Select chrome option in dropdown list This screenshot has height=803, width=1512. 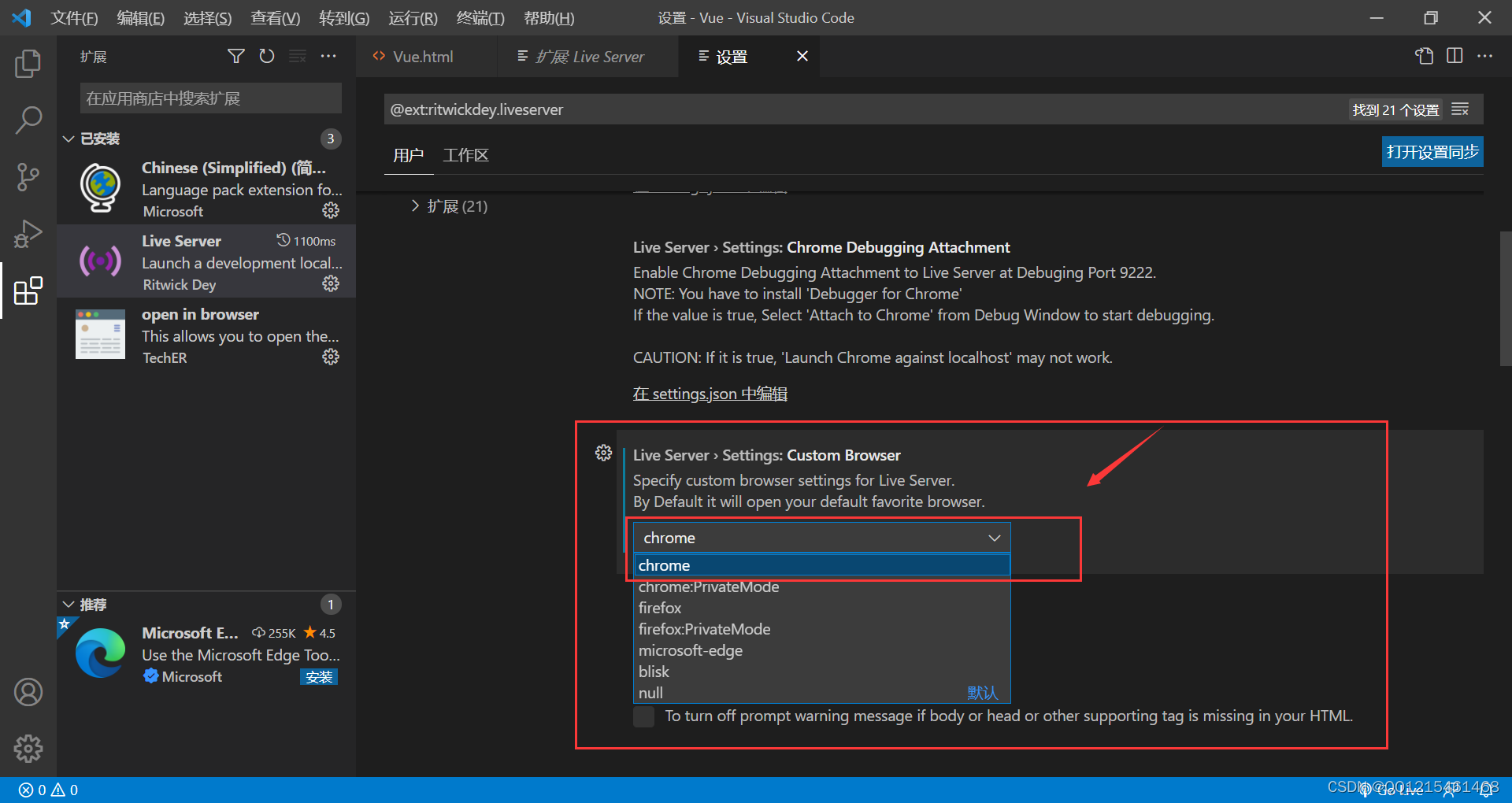point(821,565)
